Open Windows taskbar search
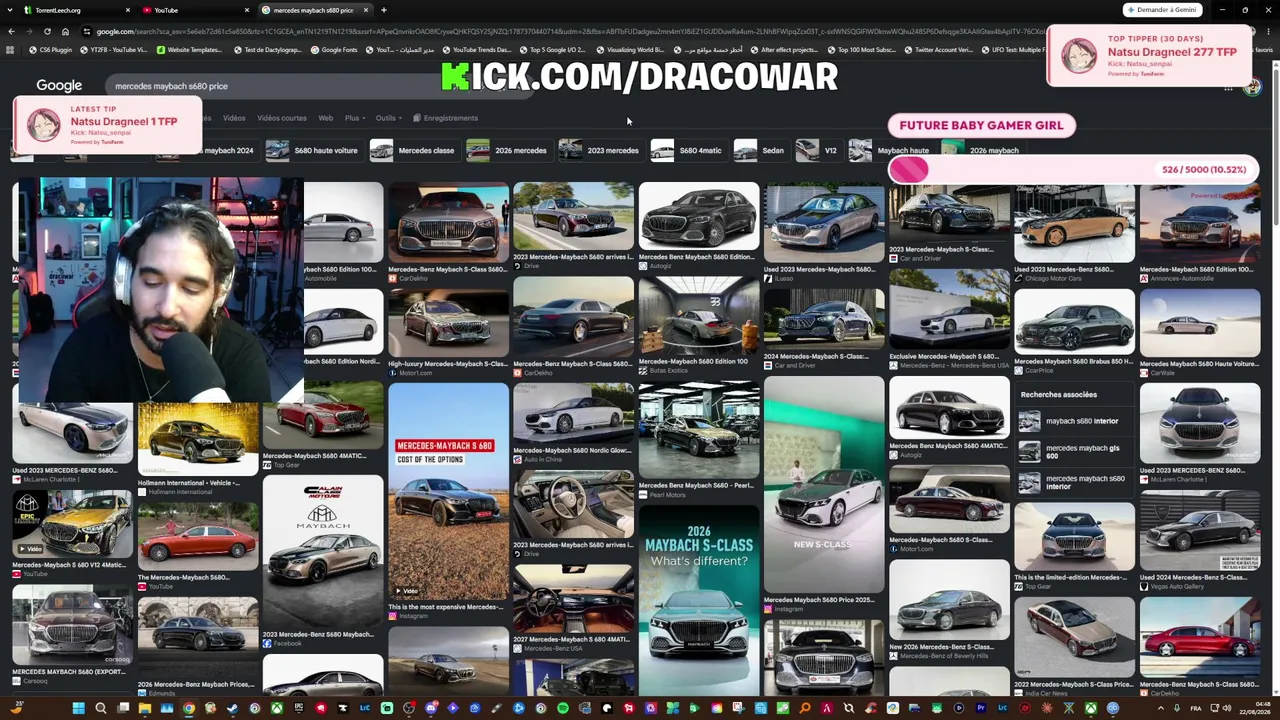This screenshot has height=720, width=1280. coord(100,709)
